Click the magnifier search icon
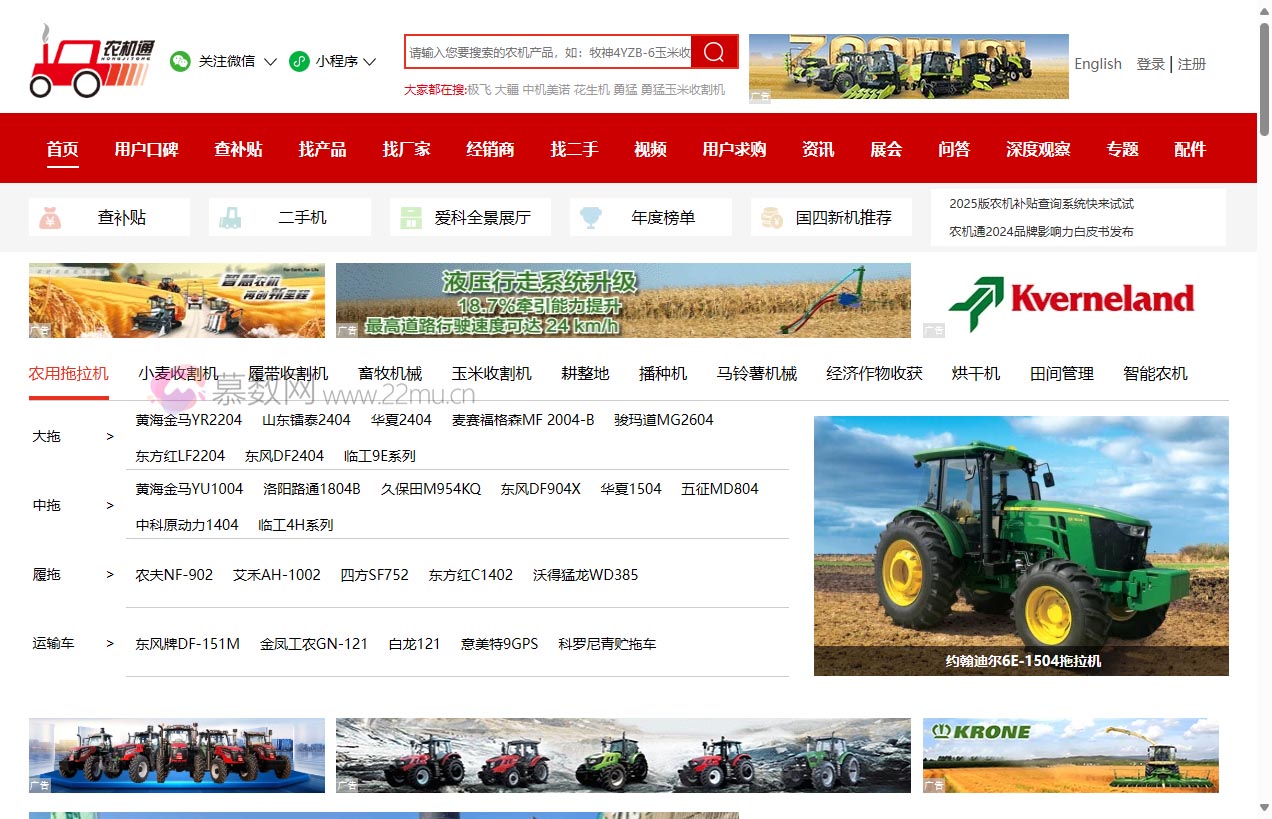 (713, 51)
